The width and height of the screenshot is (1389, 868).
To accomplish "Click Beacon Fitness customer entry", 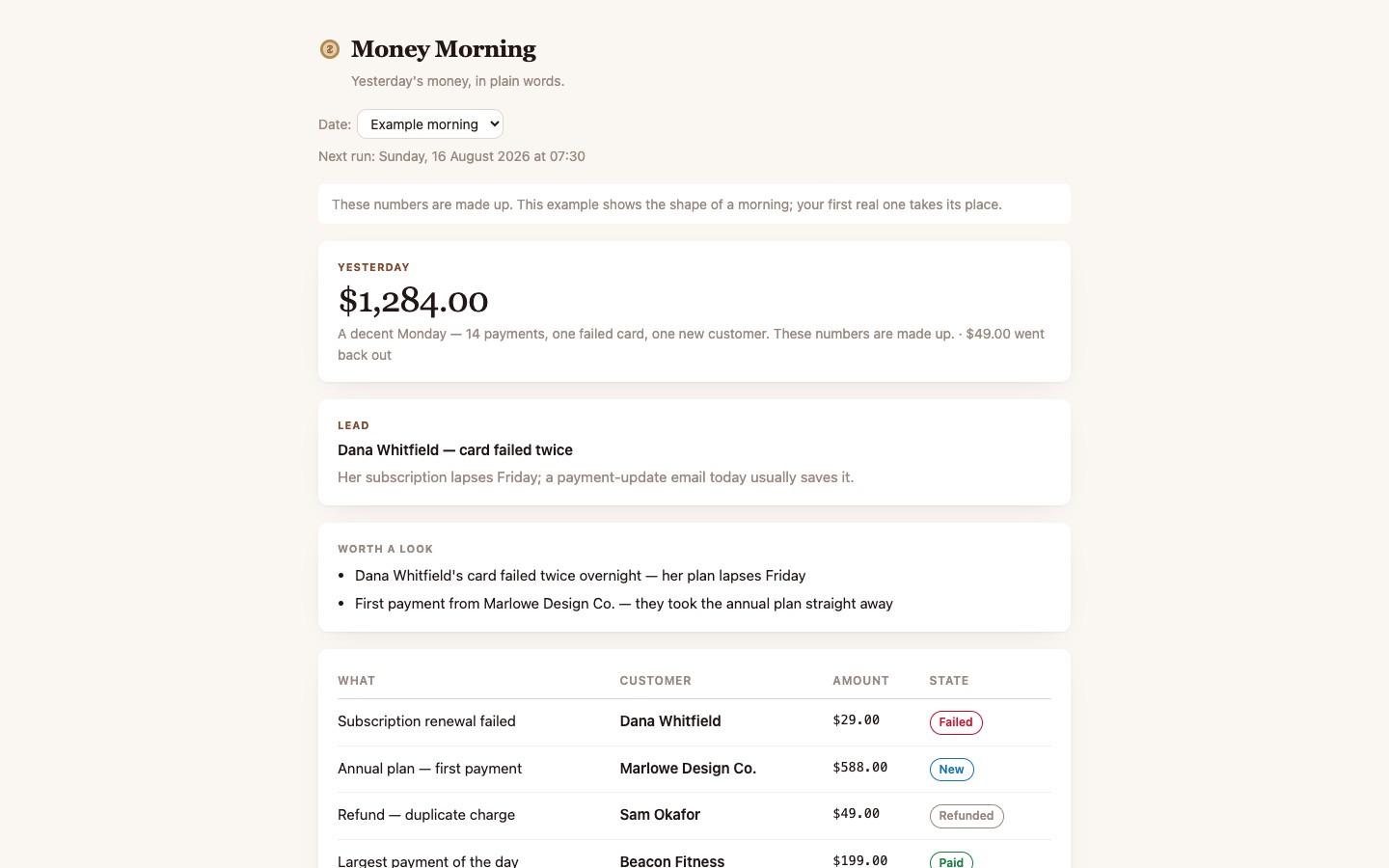I will pyautogui.click(x=672, y=860).
